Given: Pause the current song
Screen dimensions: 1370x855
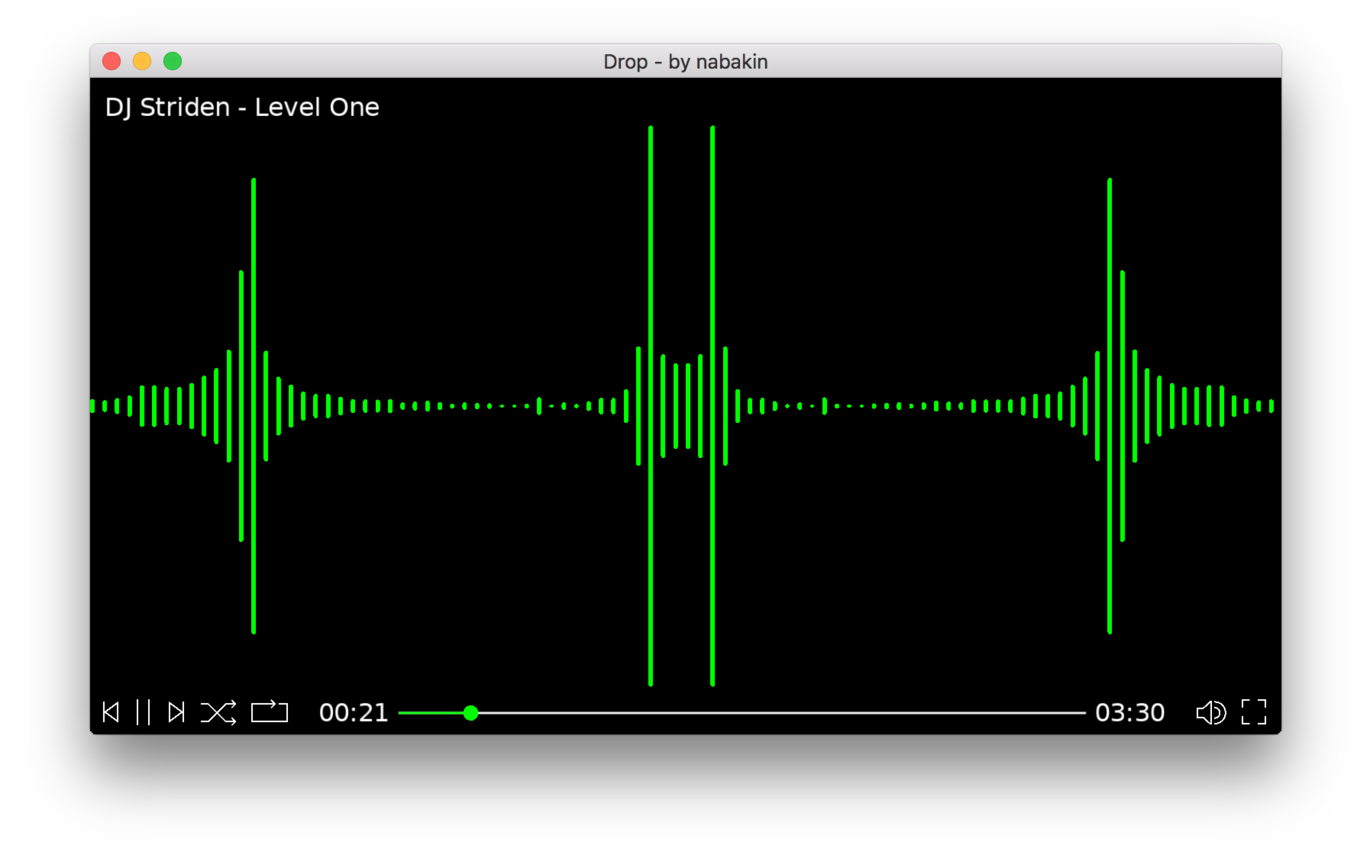Looking at the screenshot, I should point(143,712).
